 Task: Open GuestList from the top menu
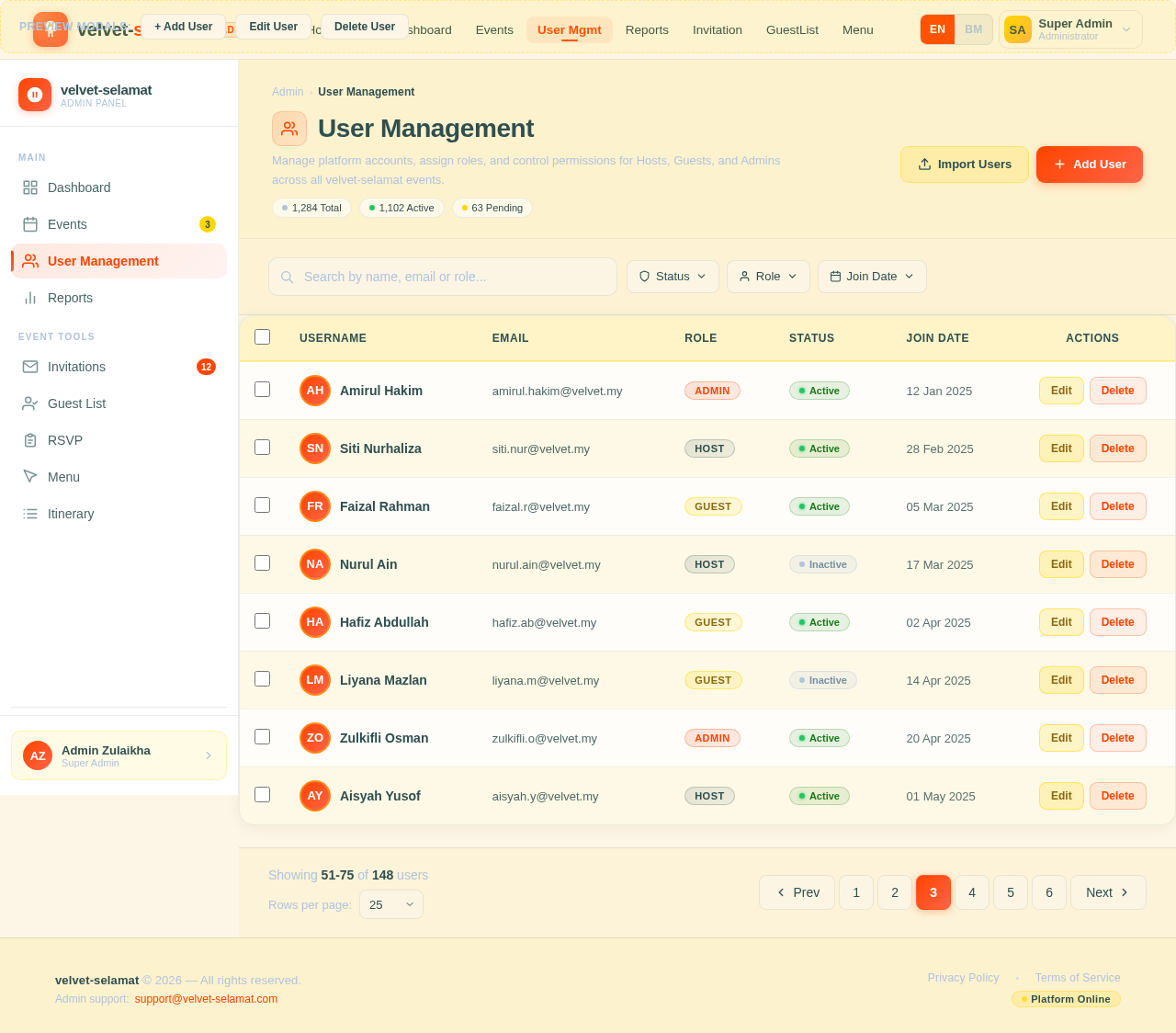pyautogui.click(x=792, y=29)
